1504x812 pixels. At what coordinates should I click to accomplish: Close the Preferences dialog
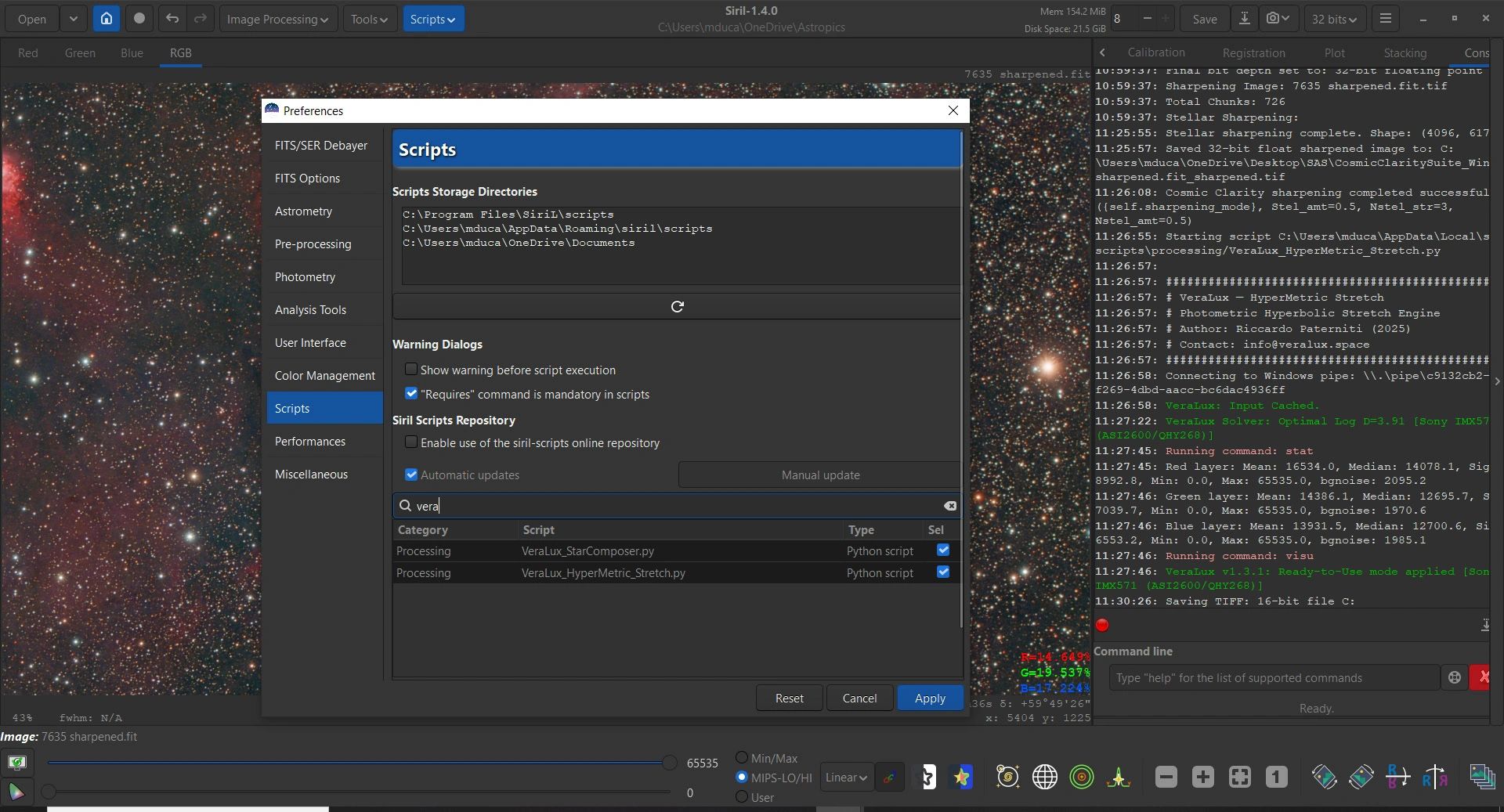pos(953,110)
